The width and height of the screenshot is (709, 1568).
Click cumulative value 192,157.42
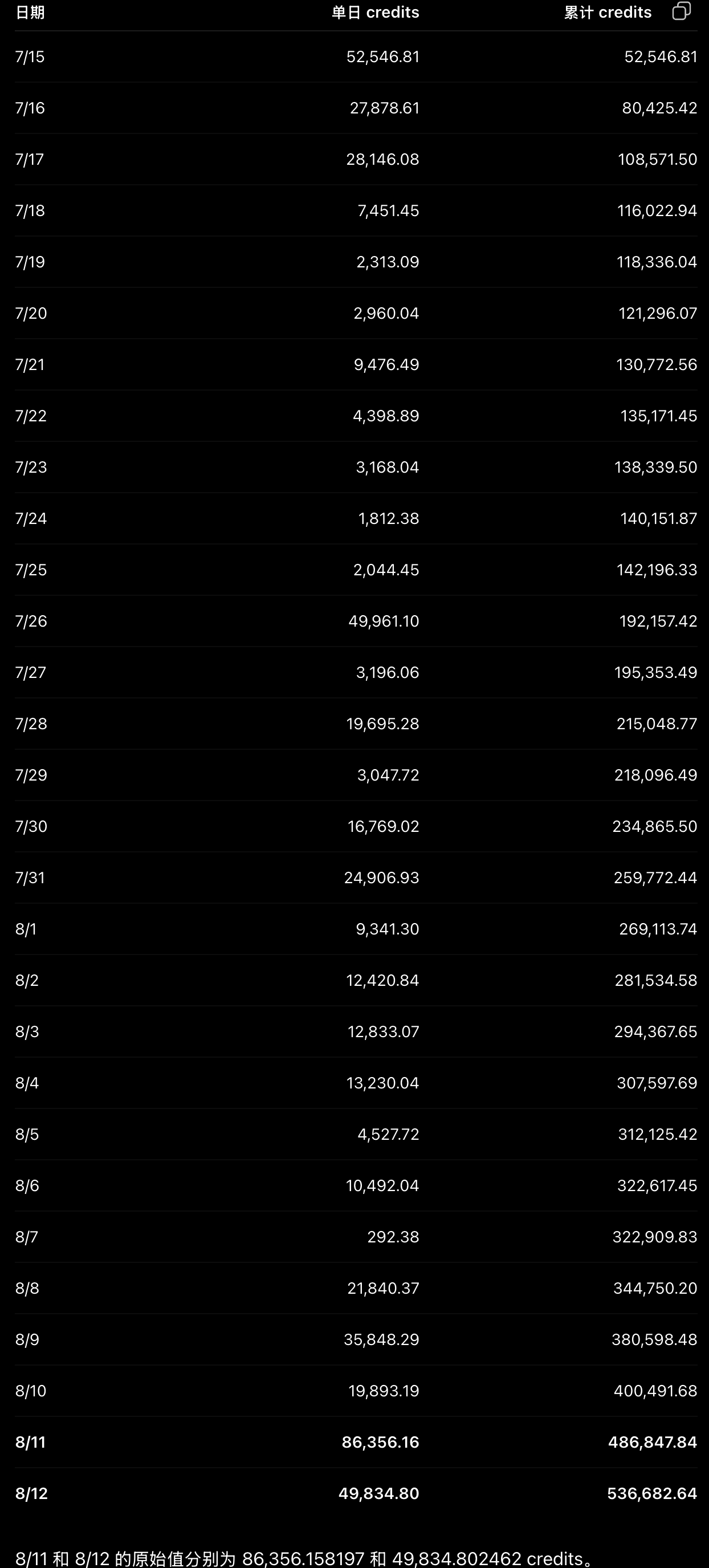(x=658, y=621)
